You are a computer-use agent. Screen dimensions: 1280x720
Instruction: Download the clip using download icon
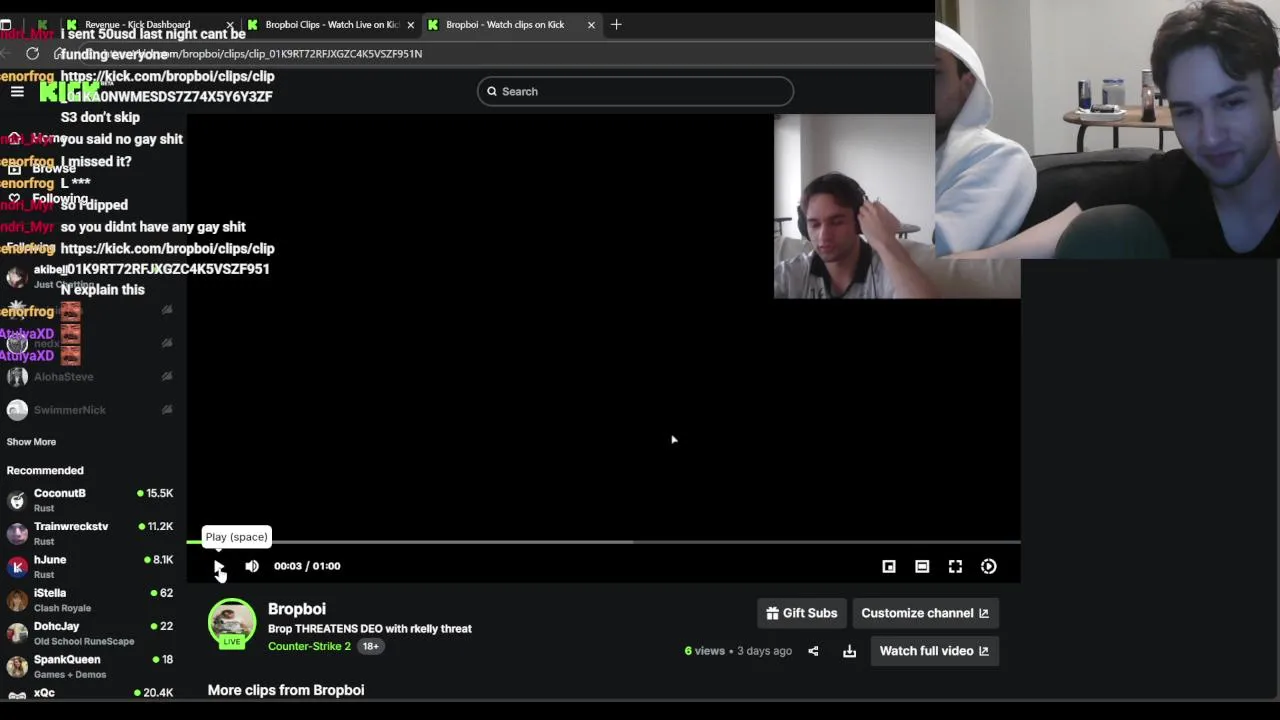tap(849, 651)
